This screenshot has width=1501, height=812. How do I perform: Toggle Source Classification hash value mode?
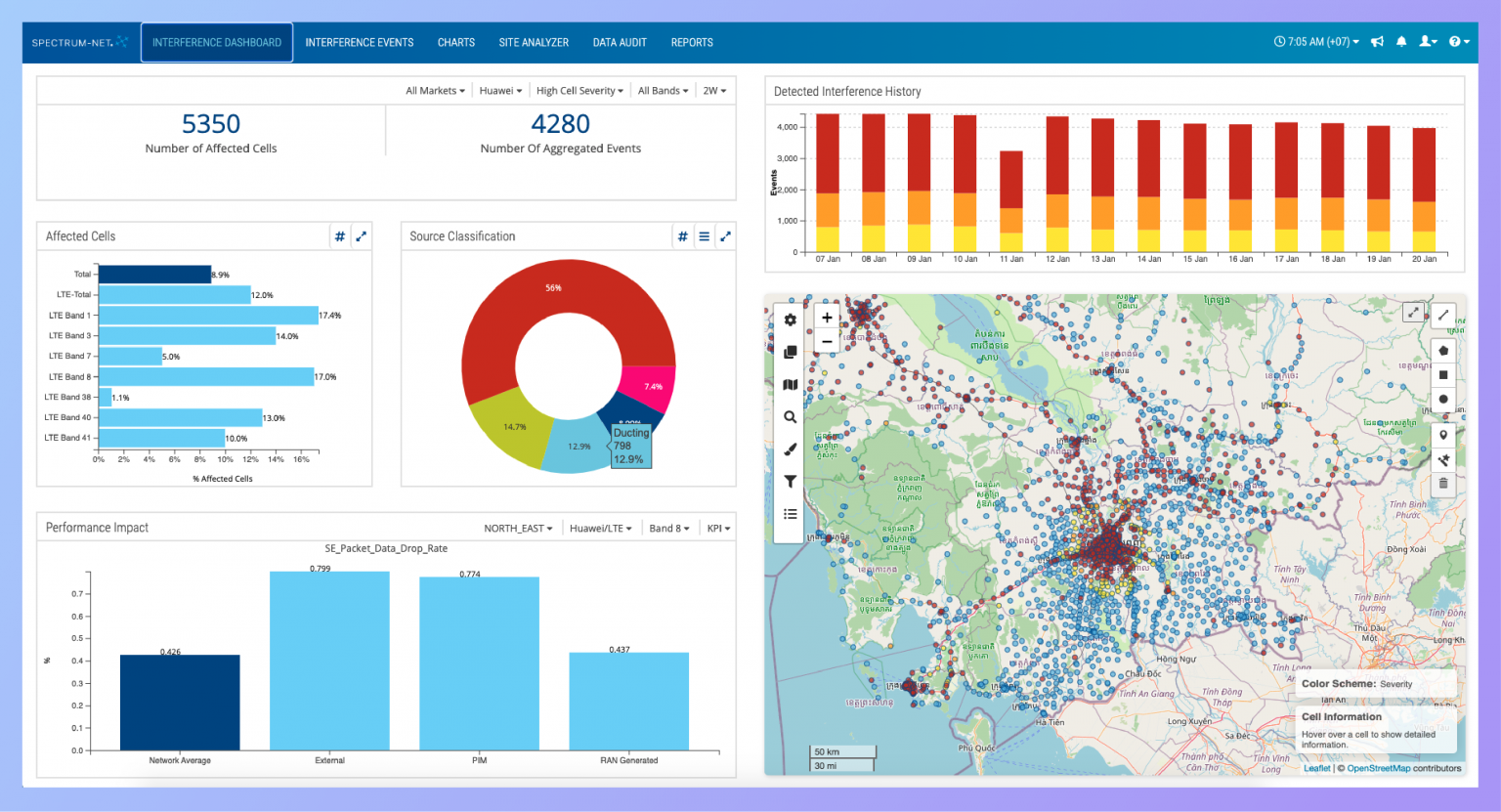(682, 236)
